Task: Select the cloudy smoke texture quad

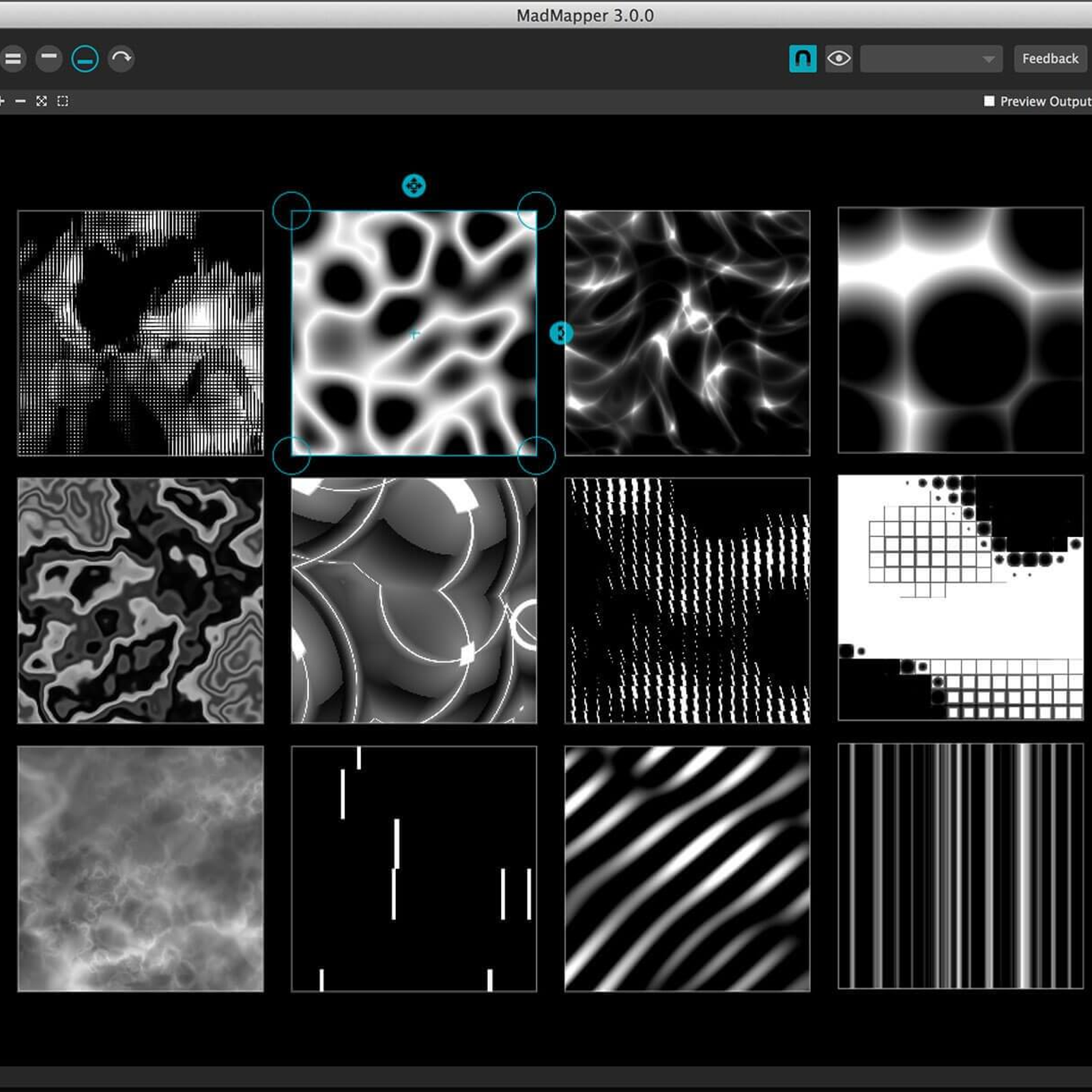Action: point(141,868)
